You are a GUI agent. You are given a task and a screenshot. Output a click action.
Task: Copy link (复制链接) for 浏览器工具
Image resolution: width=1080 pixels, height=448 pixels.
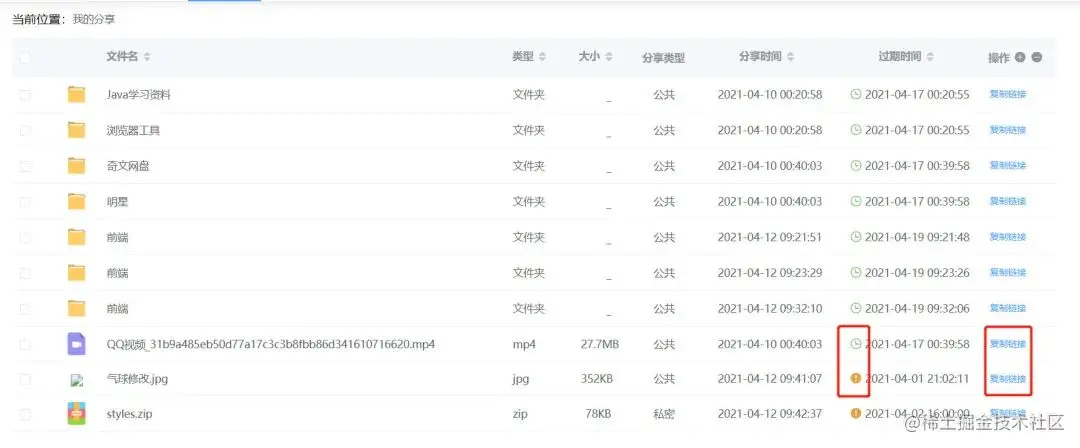click(1008, 130)
